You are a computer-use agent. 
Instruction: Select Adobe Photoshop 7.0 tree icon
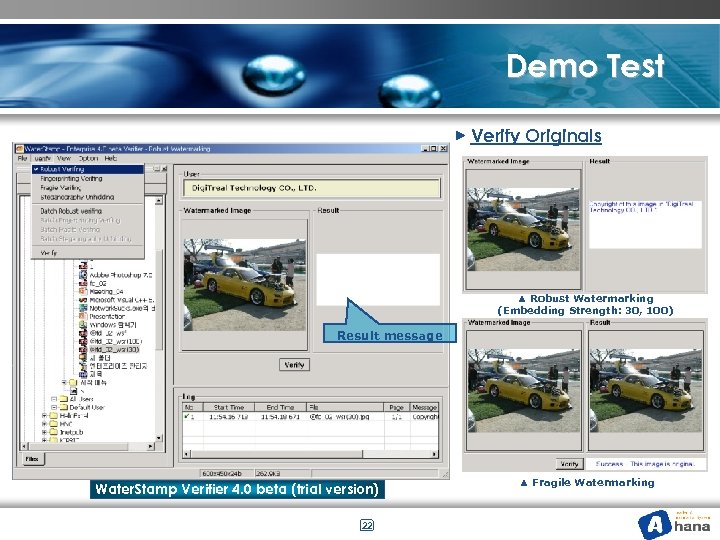(83, 275)
